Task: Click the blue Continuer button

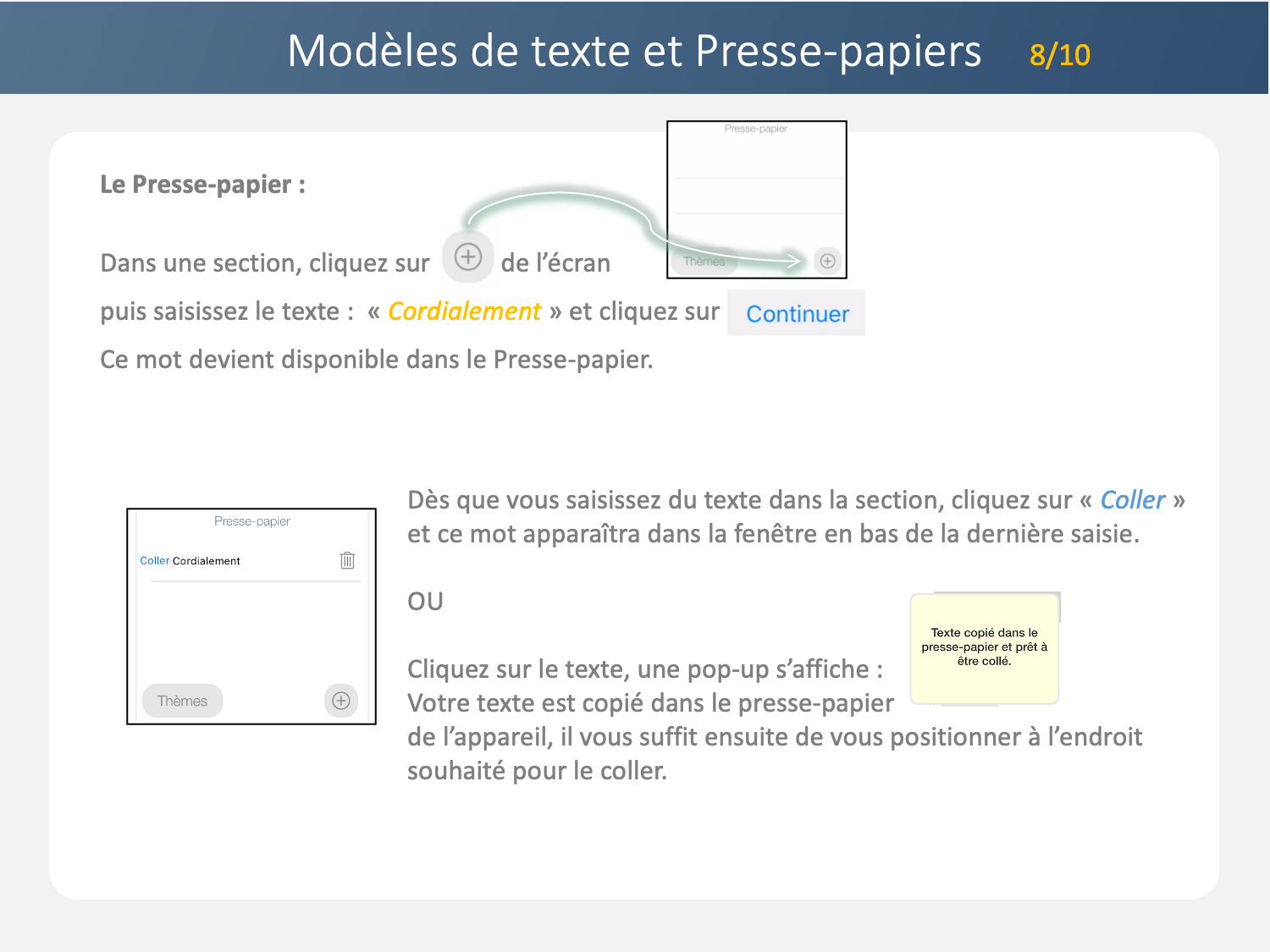Action: click(797, 314)
